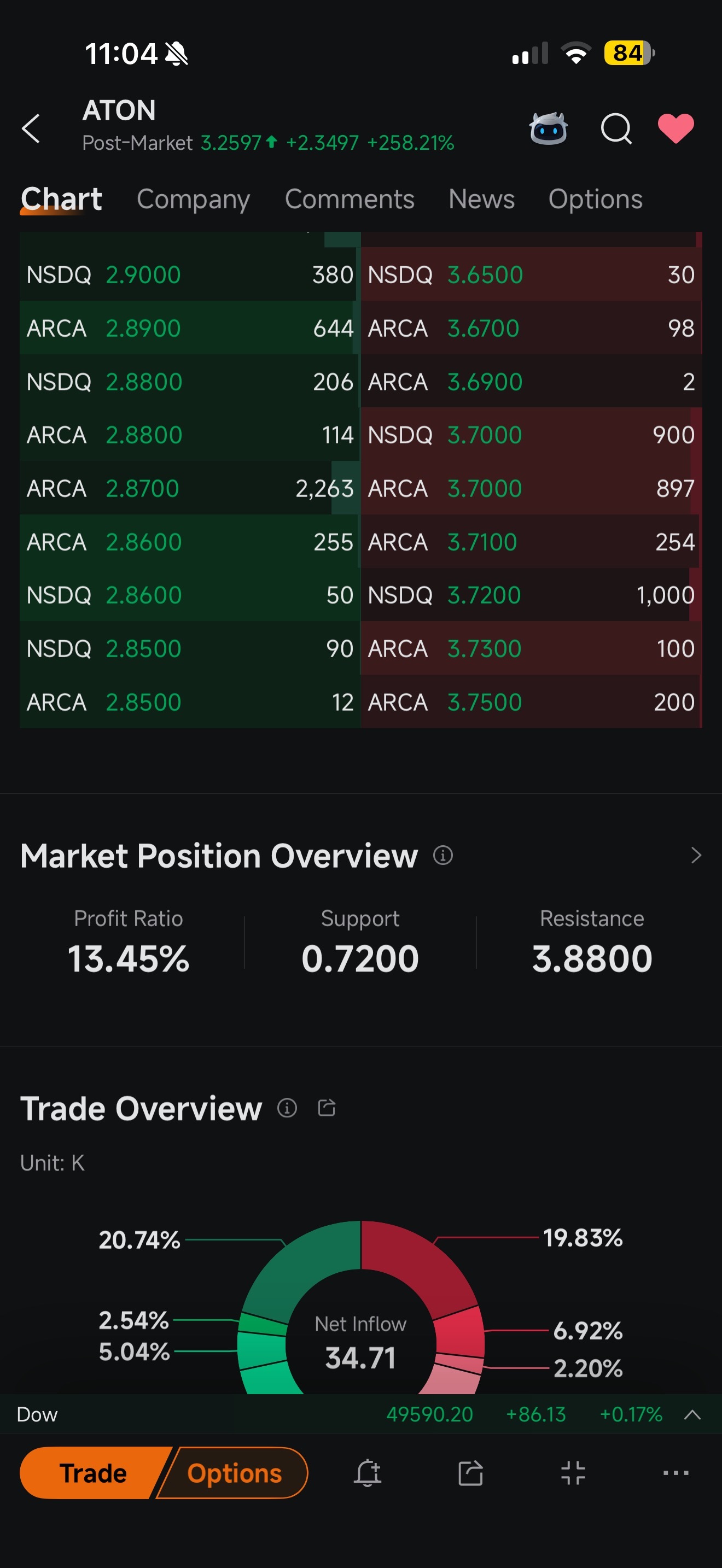
Task: Open the three-dots more menu
Action: point(675,1473)
